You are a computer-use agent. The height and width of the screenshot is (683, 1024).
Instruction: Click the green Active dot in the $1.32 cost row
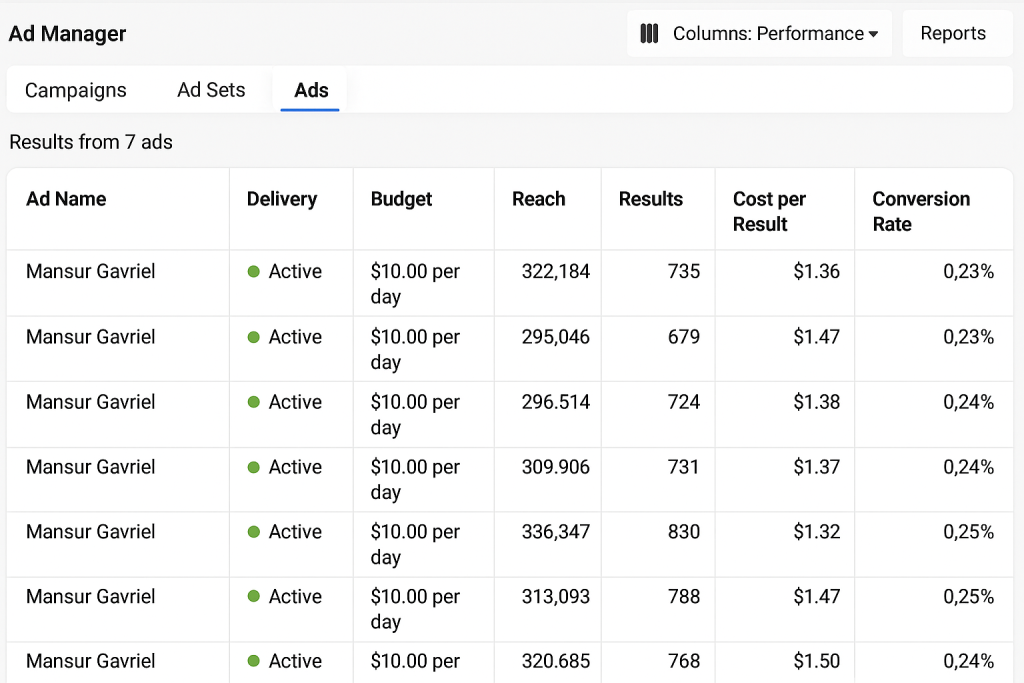(x=254, y=532)
